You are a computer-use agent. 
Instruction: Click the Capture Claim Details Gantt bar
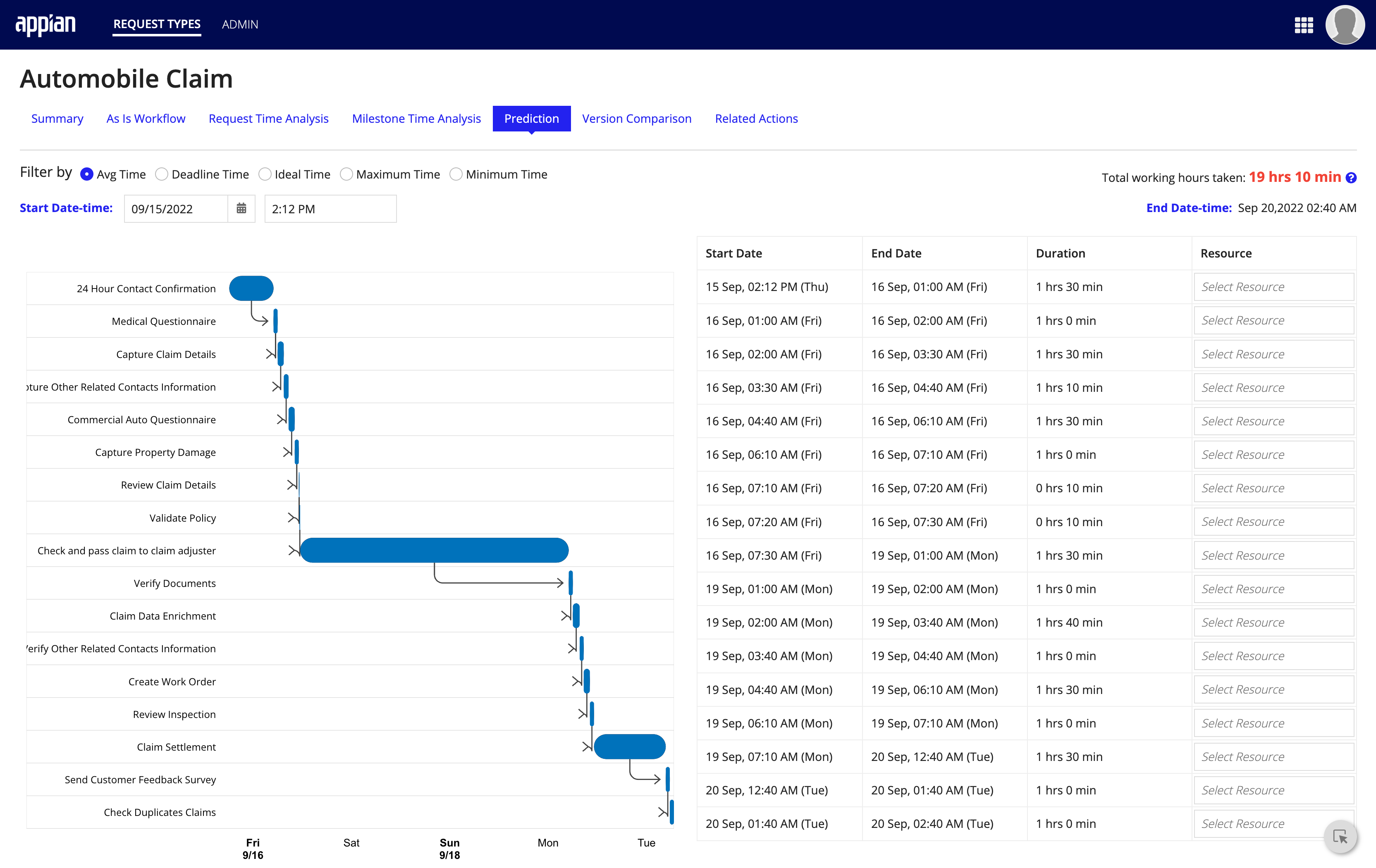tap(281, 354)
